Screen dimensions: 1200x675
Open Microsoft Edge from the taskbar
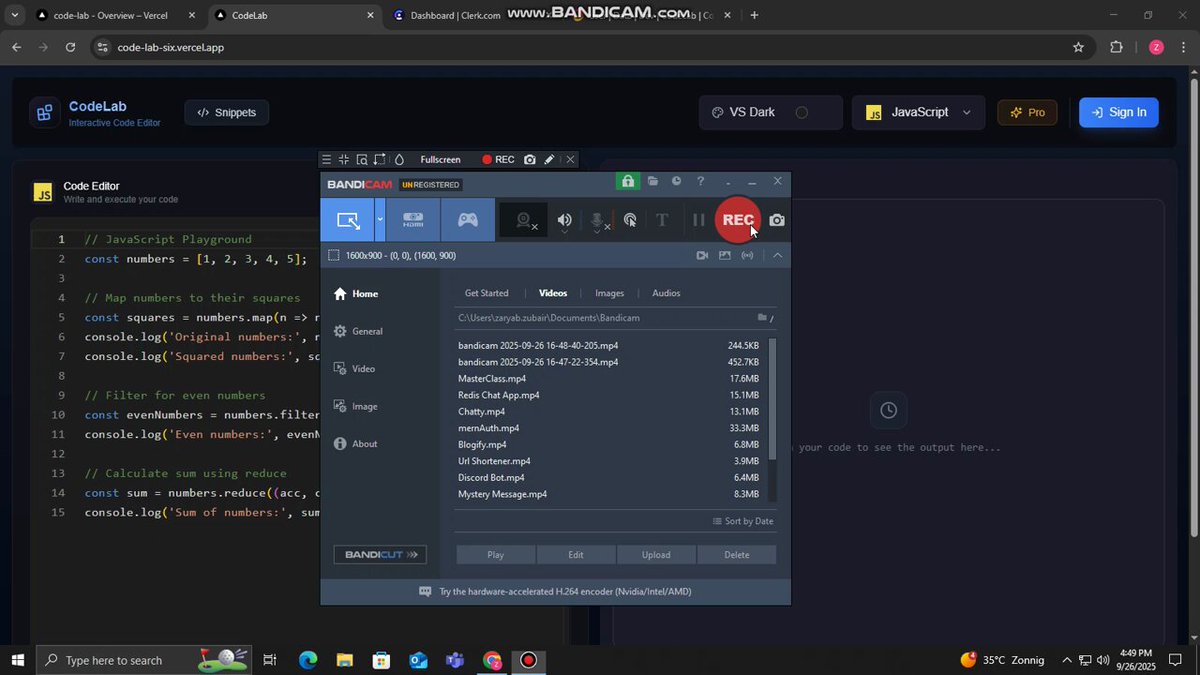(x=307, y=660)
